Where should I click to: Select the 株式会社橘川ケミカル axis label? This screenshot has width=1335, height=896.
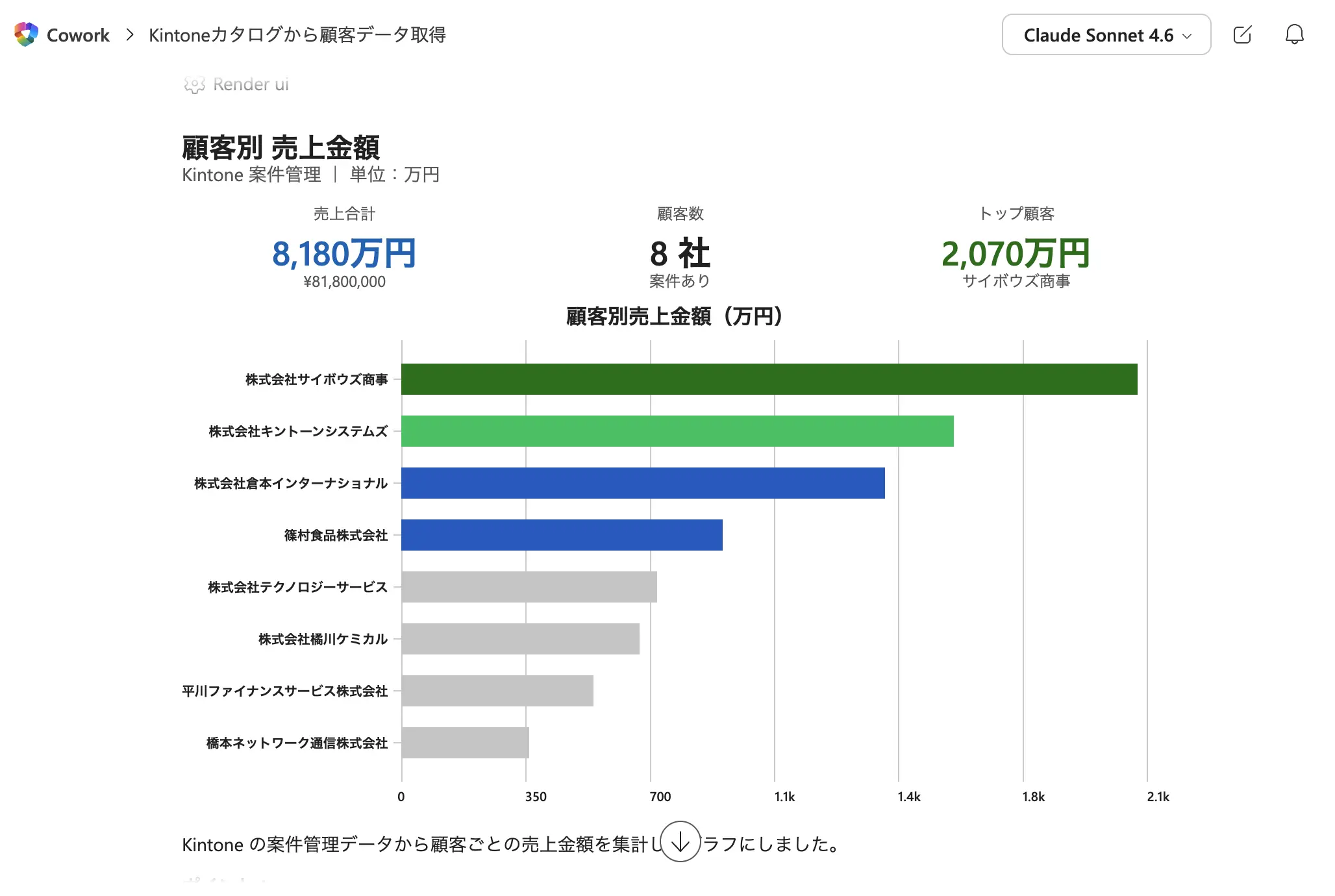tap(323, 639)
